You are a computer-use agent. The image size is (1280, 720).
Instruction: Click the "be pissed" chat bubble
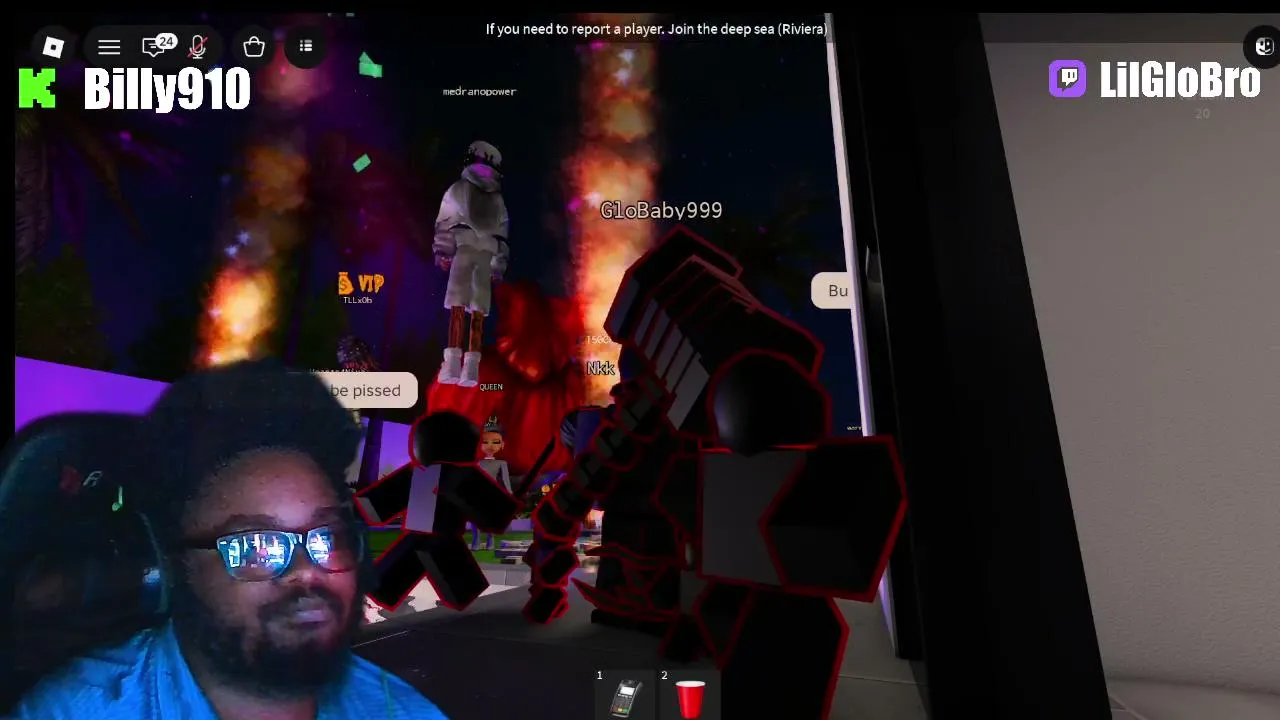click(x=365, y=390)
